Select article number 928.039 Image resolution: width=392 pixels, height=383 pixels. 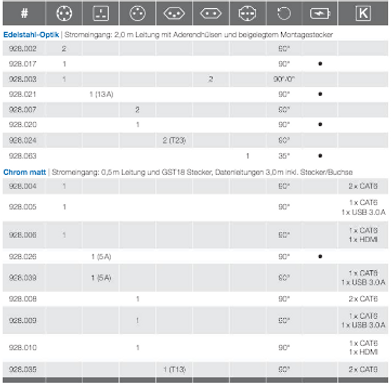click(x=23, y=278)
